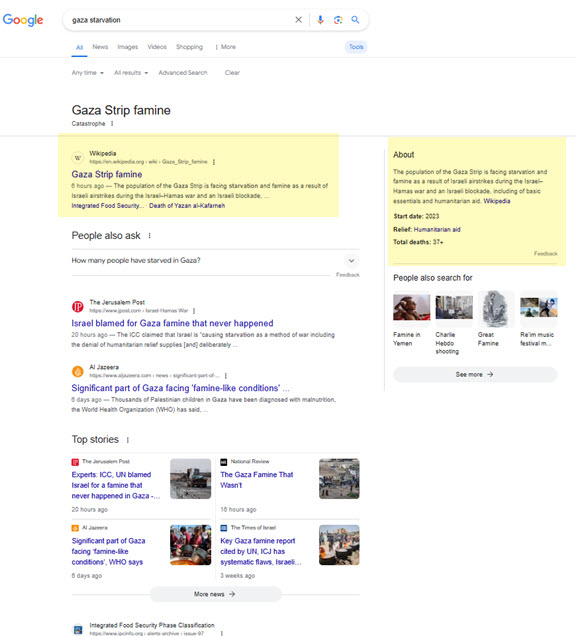Click the blue magnifier search icon
This screenshot has width=576, height=636.
point(355,19)
